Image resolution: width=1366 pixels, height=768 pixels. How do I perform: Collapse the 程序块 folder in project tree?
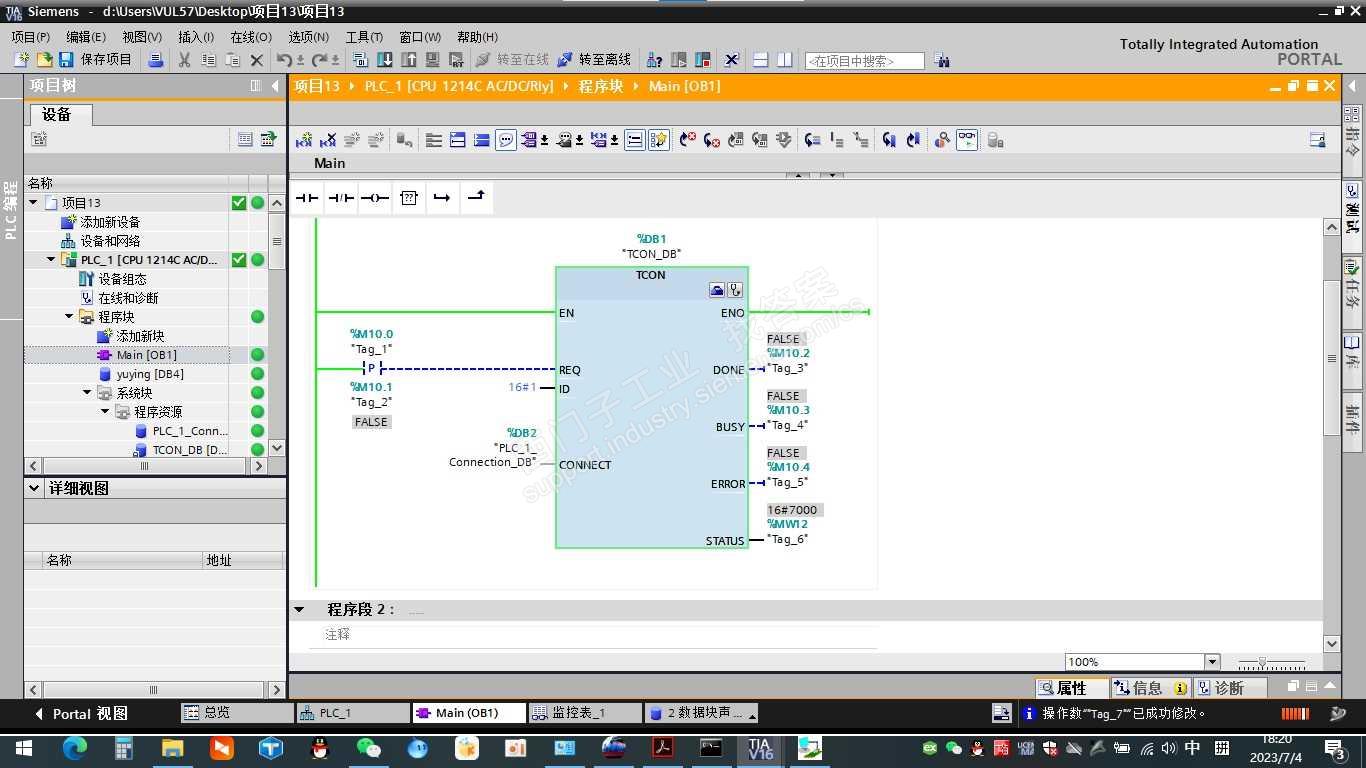click(70, 317)
